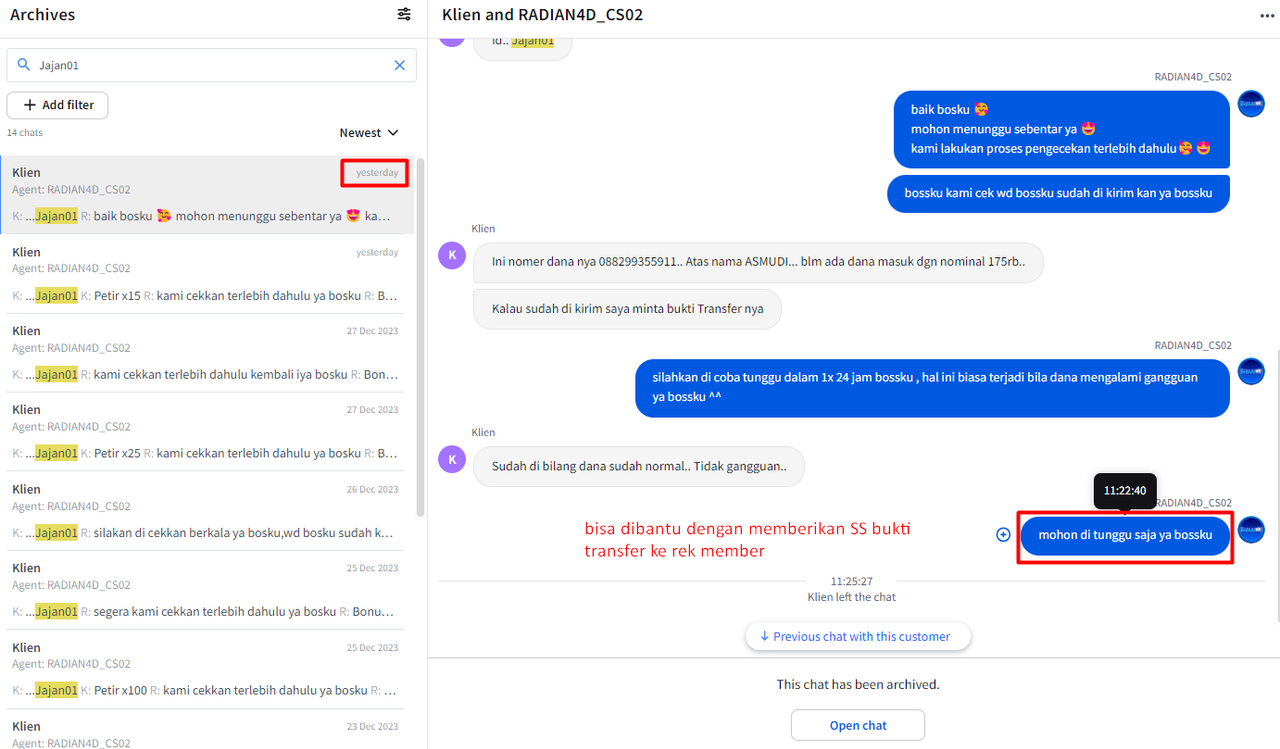Open the filter settings icon beside Archives title
This screenshot has height=749, width=1280.
(x=403, y=14)
